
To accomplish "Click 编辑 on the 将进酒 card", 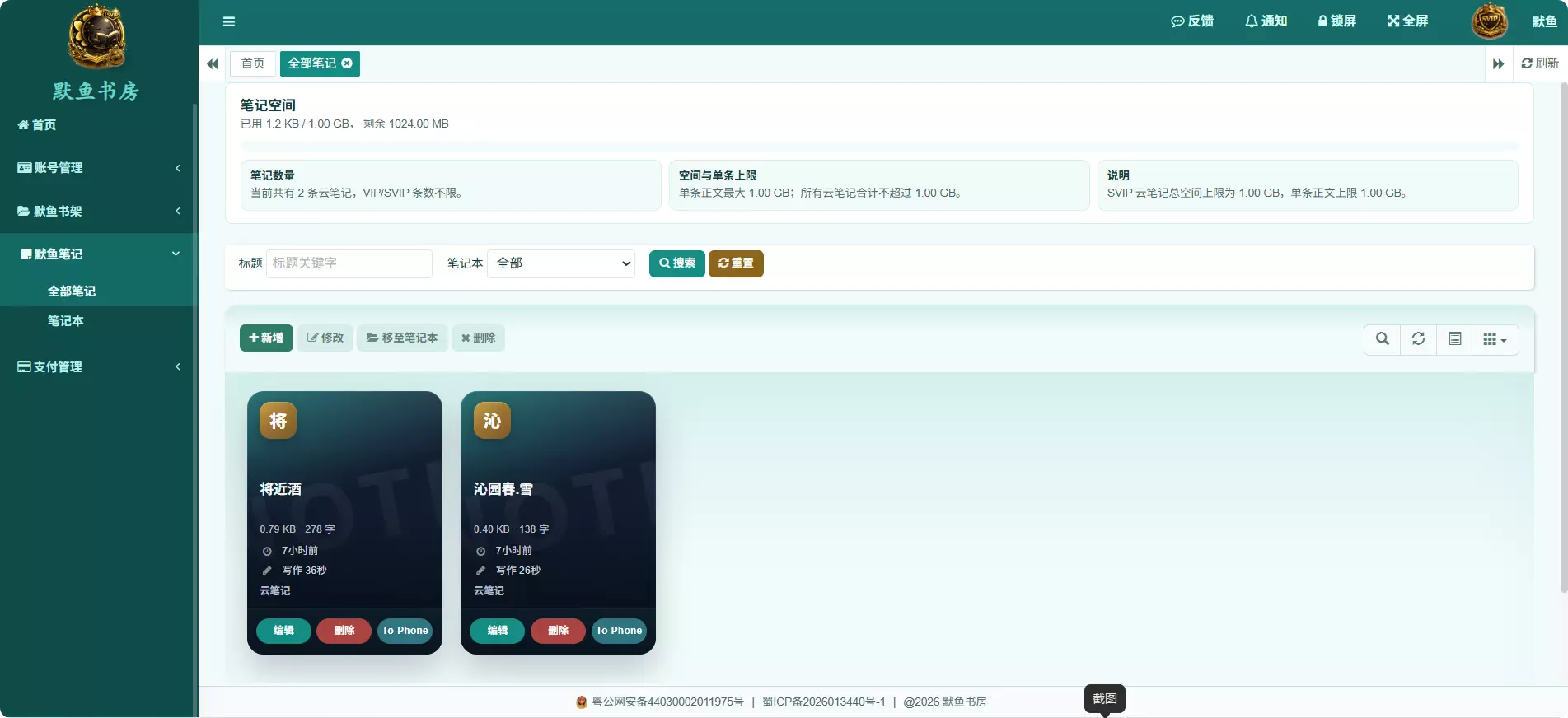I will pyautogui.click(x=283, y=631).
